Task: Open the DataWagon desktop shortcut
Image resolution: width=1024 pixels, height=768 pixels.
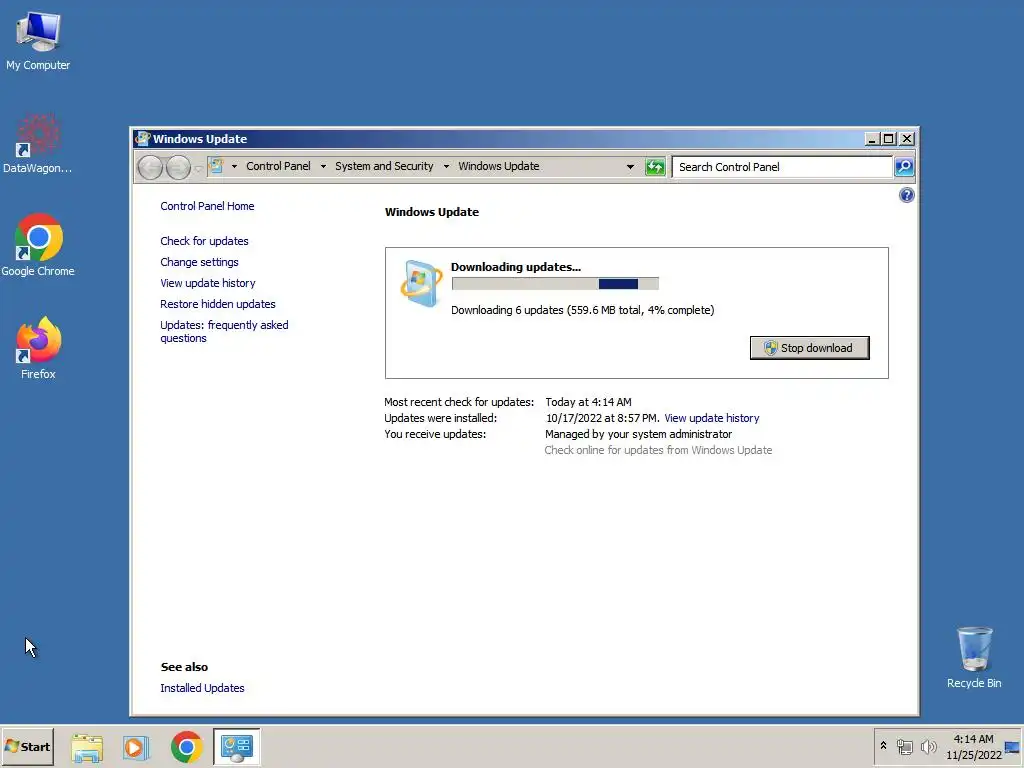Action: pos(37,144)
